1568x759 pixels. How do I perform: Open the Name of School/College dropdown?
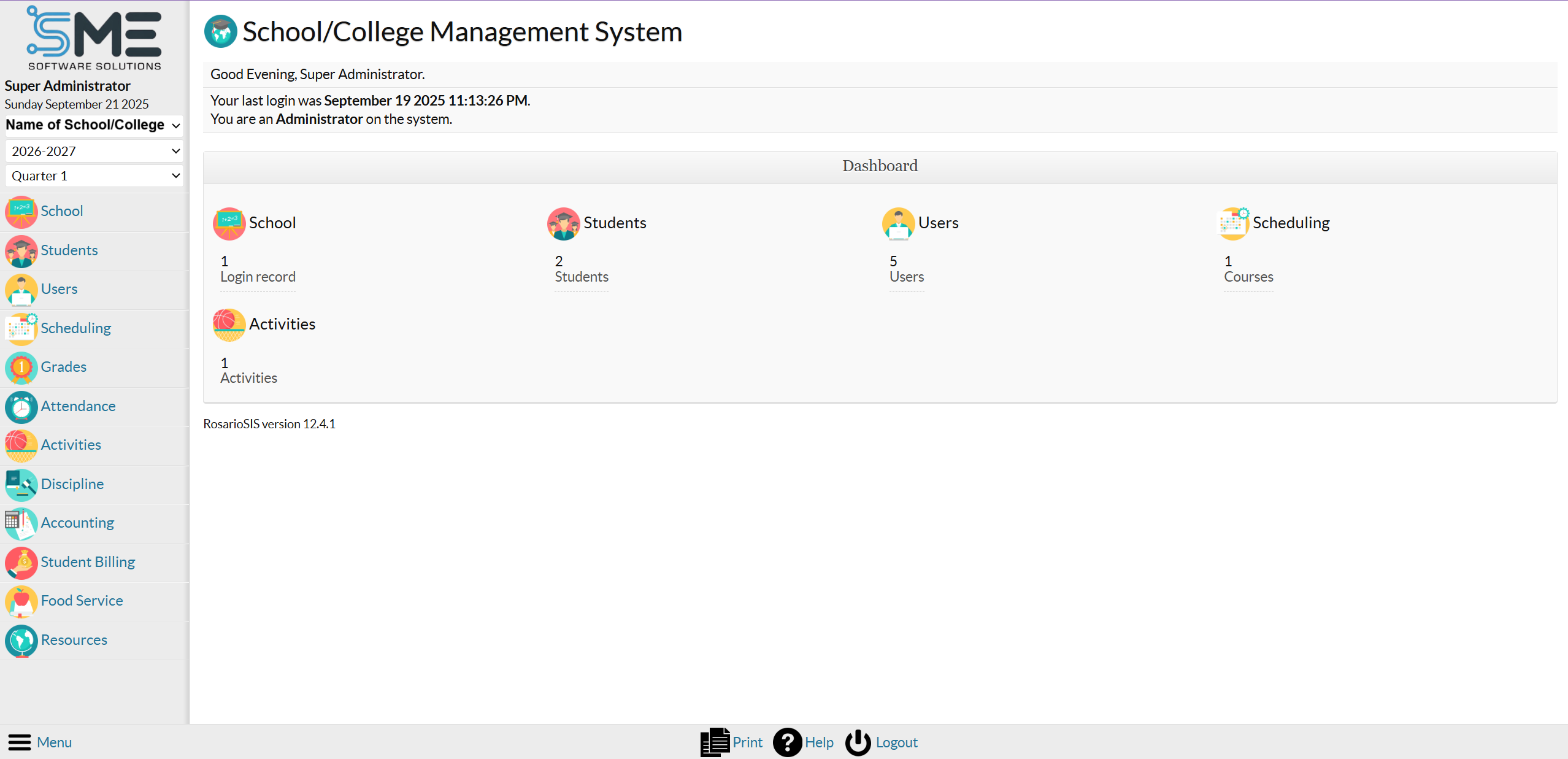coord(94,125)
